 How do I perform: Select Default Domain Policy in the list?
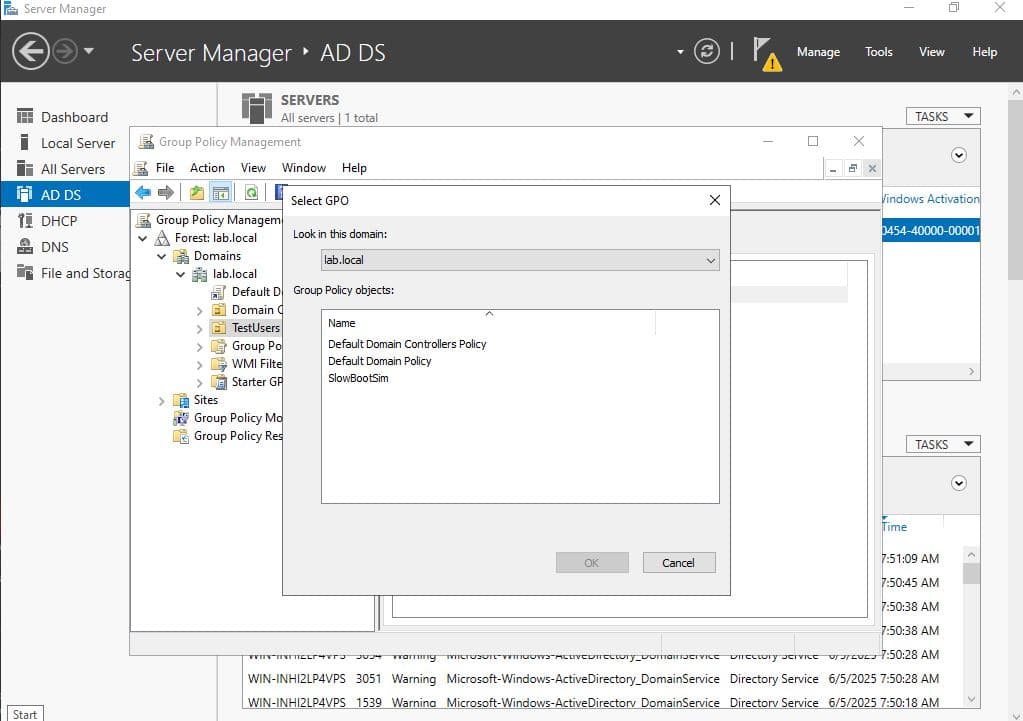point(379,361)
